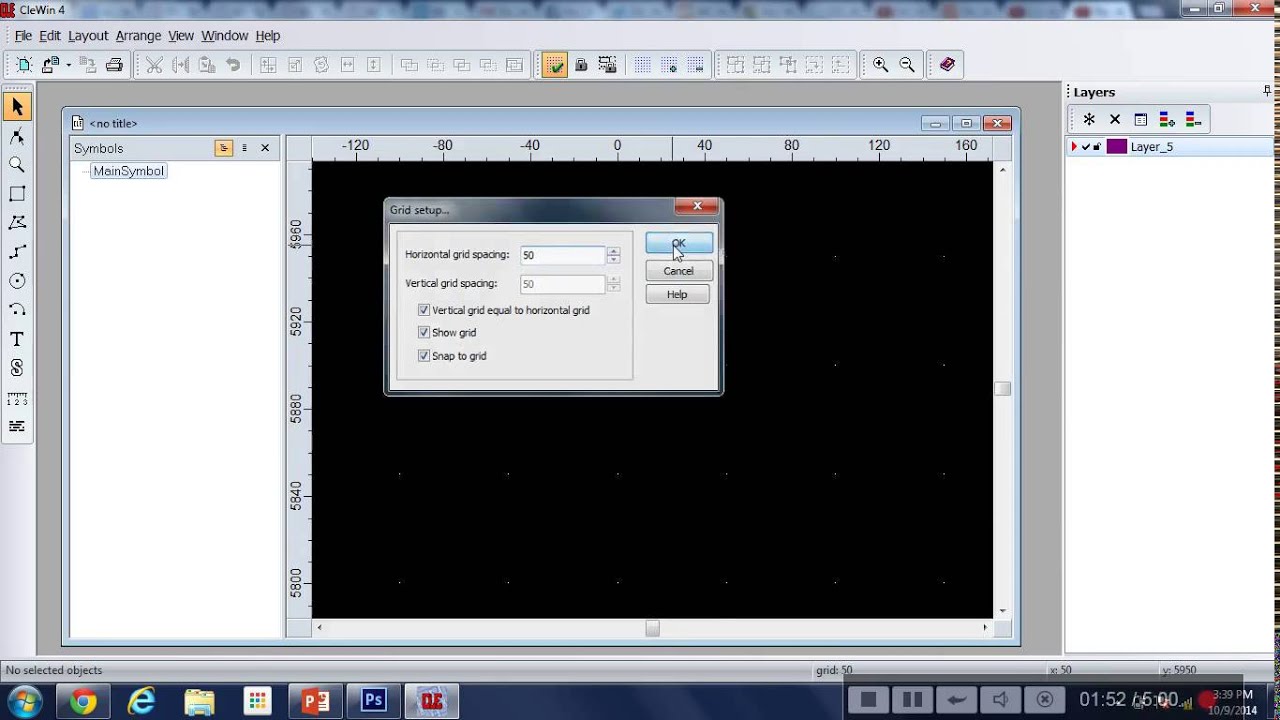The width and height of the screenshot is (1280, 720).
Task: Toggle the highlighted grid snap toolbar button
Action: (x=554, y=65)
